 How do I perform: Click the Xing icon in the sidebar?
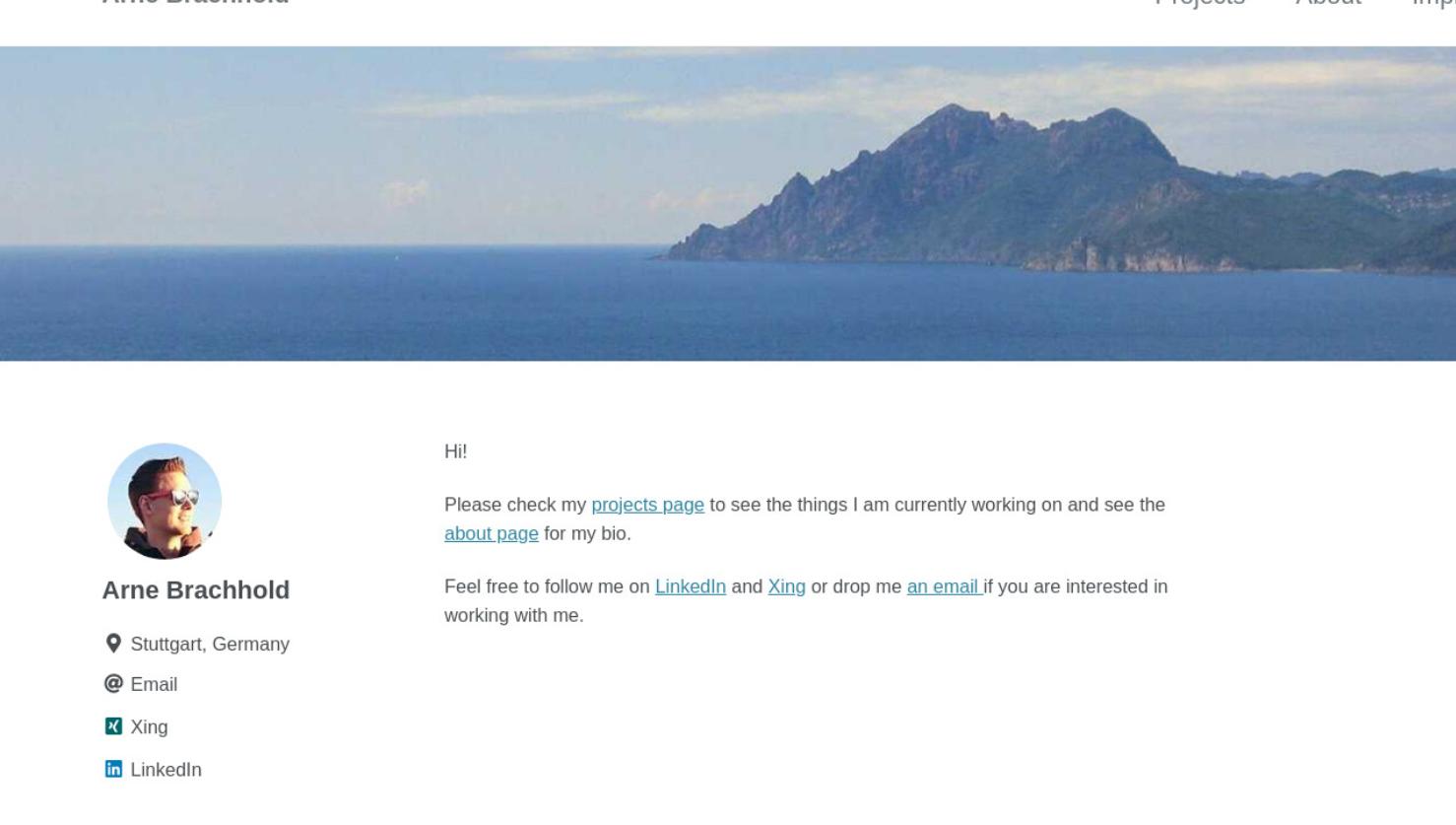click(113, 726)
